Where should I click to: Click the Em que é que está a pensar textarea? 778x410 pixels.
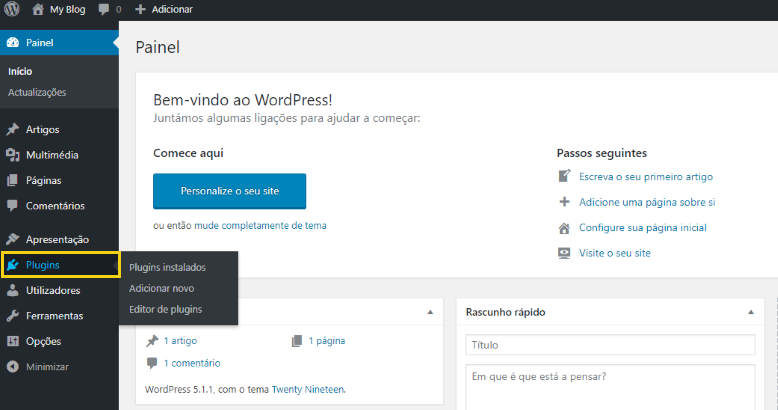pyautogui.click(x=610, y=388)
